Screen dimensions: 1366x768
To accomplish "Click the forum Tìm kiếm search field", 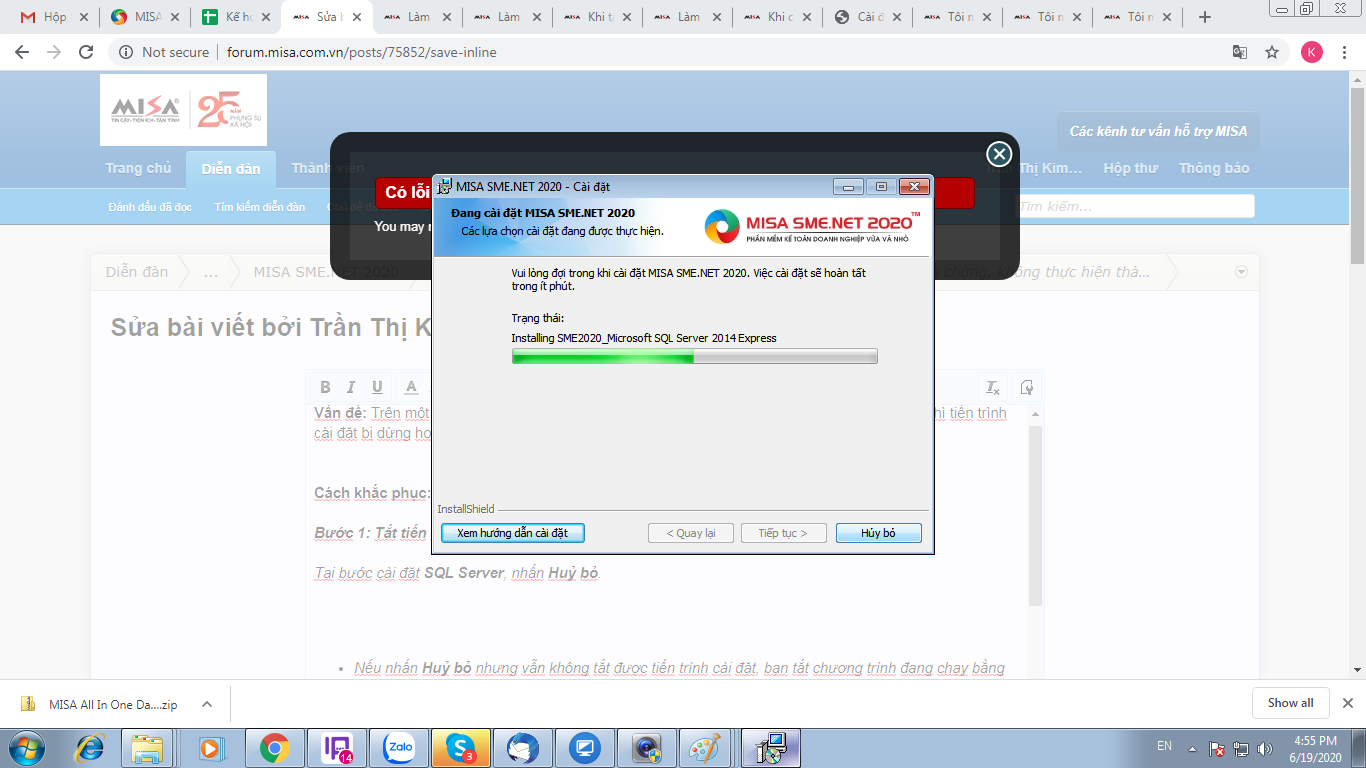I will tap(1132, 206).
